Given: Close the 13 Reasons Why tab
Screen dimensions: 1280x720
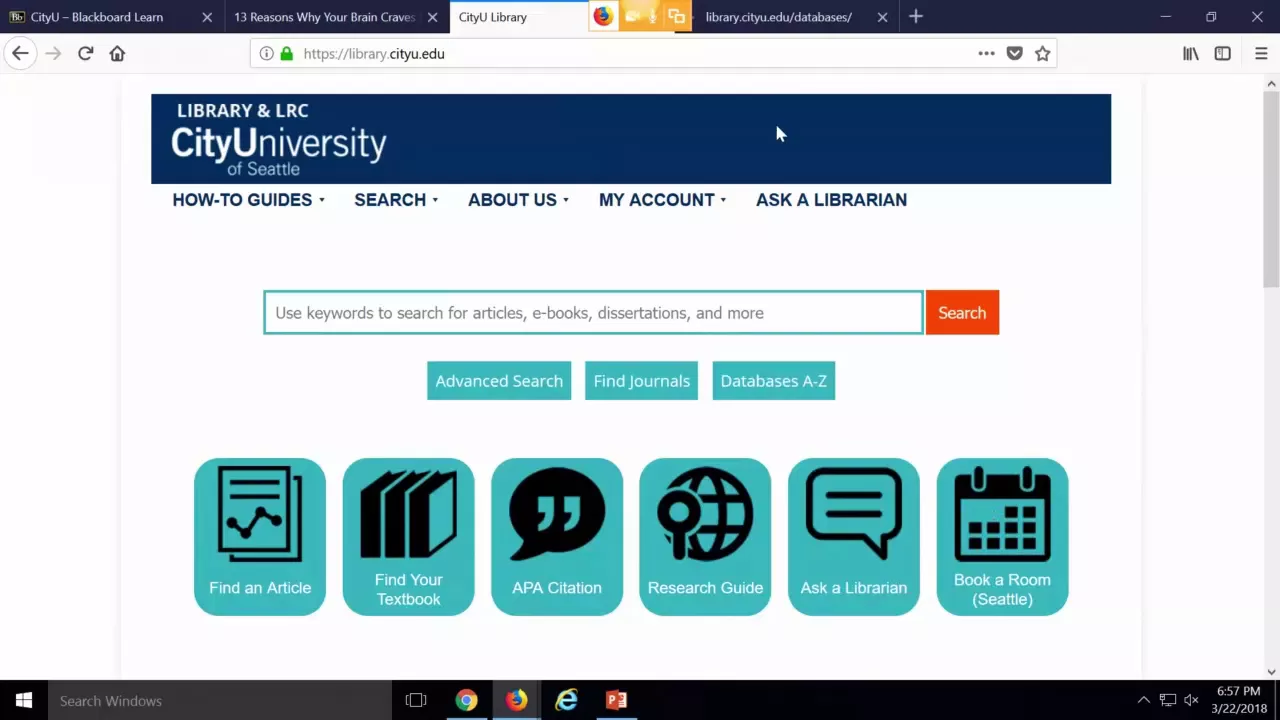Looking at the screenshot, I should coord(432,17).
